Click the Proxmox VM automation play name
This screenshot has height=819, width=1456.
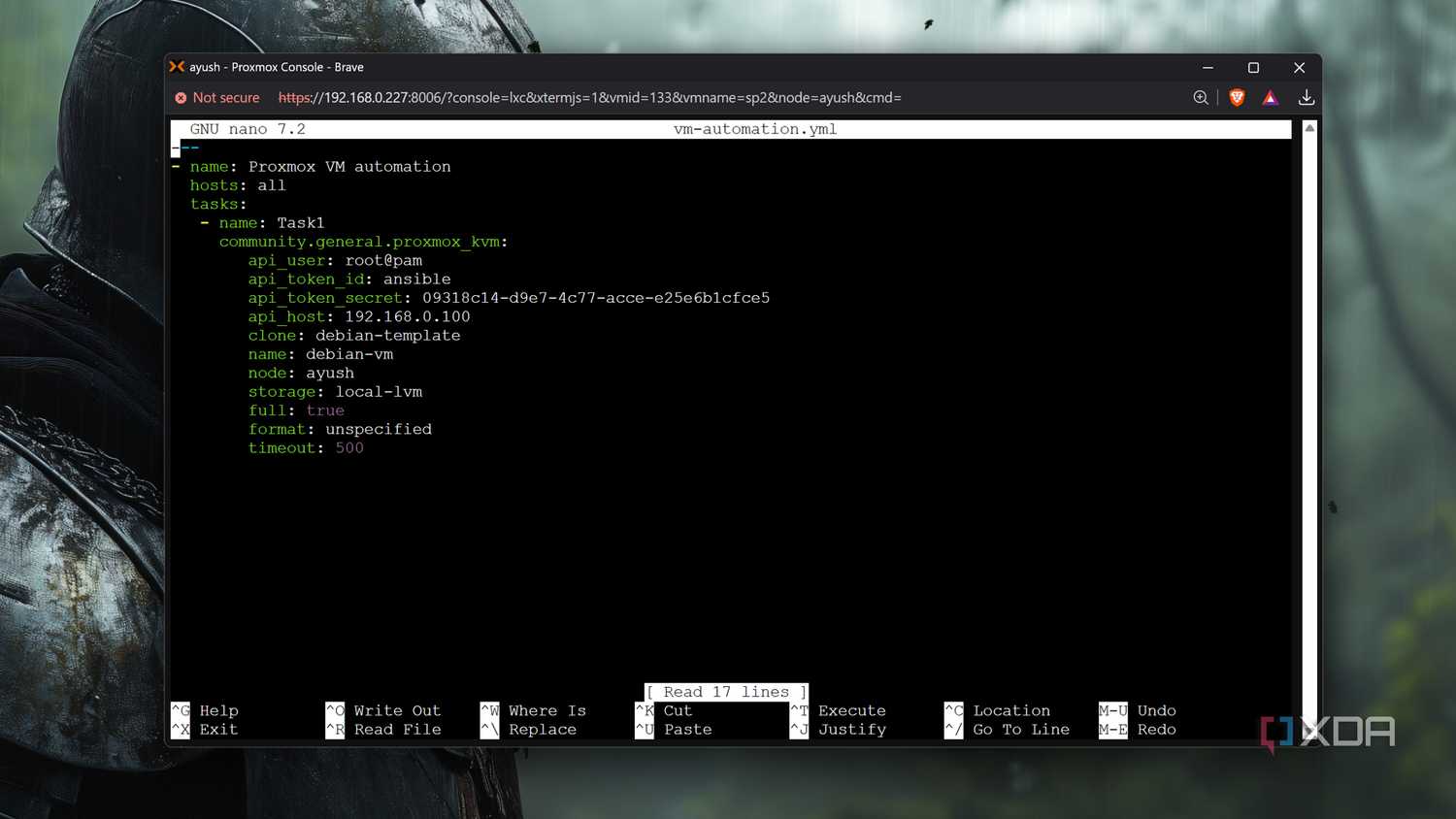coord(349,167)
